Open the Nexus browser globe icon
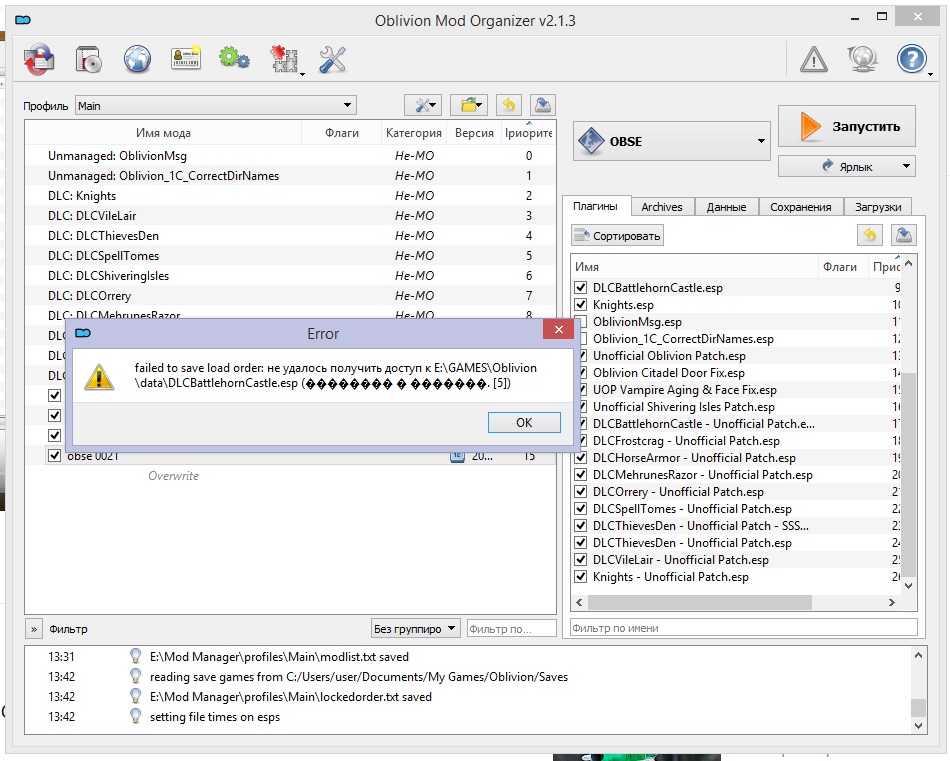The height and width of the screenshot is (761, 950). [137, 59]
